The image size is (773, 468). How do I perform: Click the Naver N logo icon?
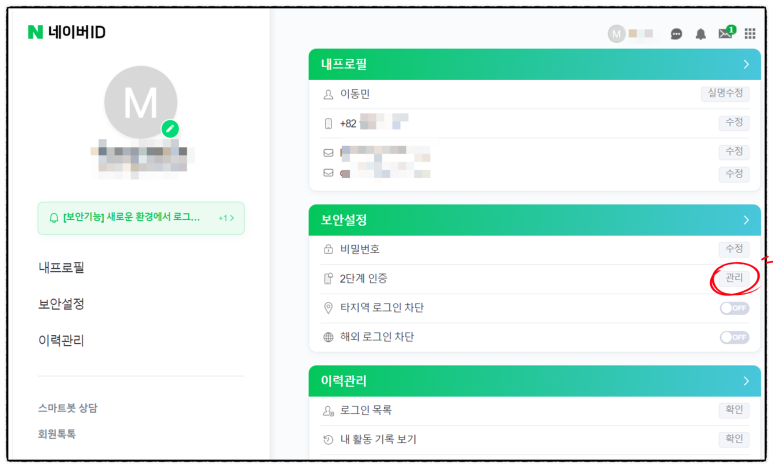pos(35,32)
